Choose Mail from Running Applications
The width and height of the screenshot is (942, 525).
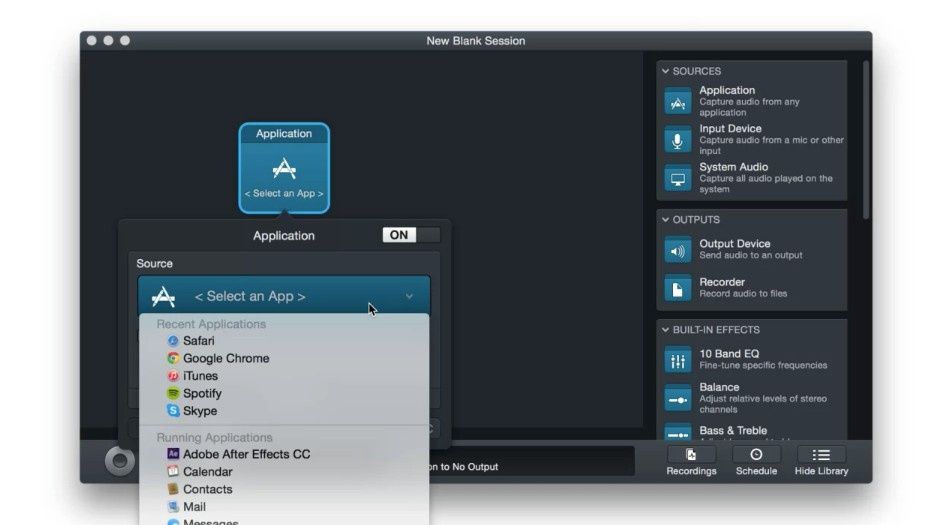[x=284, y=506]
